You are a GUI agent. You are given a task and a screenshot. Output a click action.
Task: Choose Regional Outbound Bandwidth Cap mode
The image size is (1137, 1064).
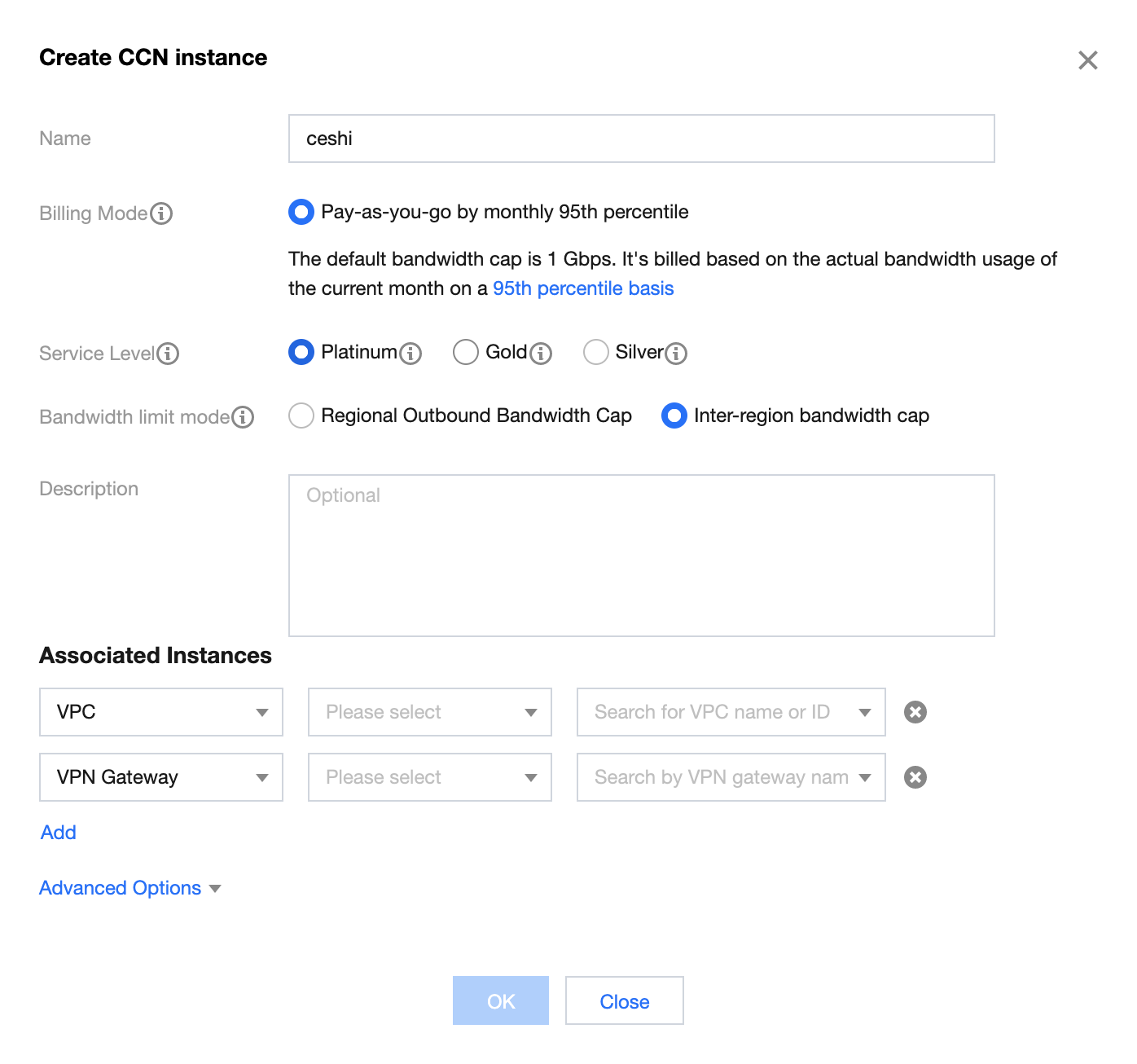tap(301, 415)
